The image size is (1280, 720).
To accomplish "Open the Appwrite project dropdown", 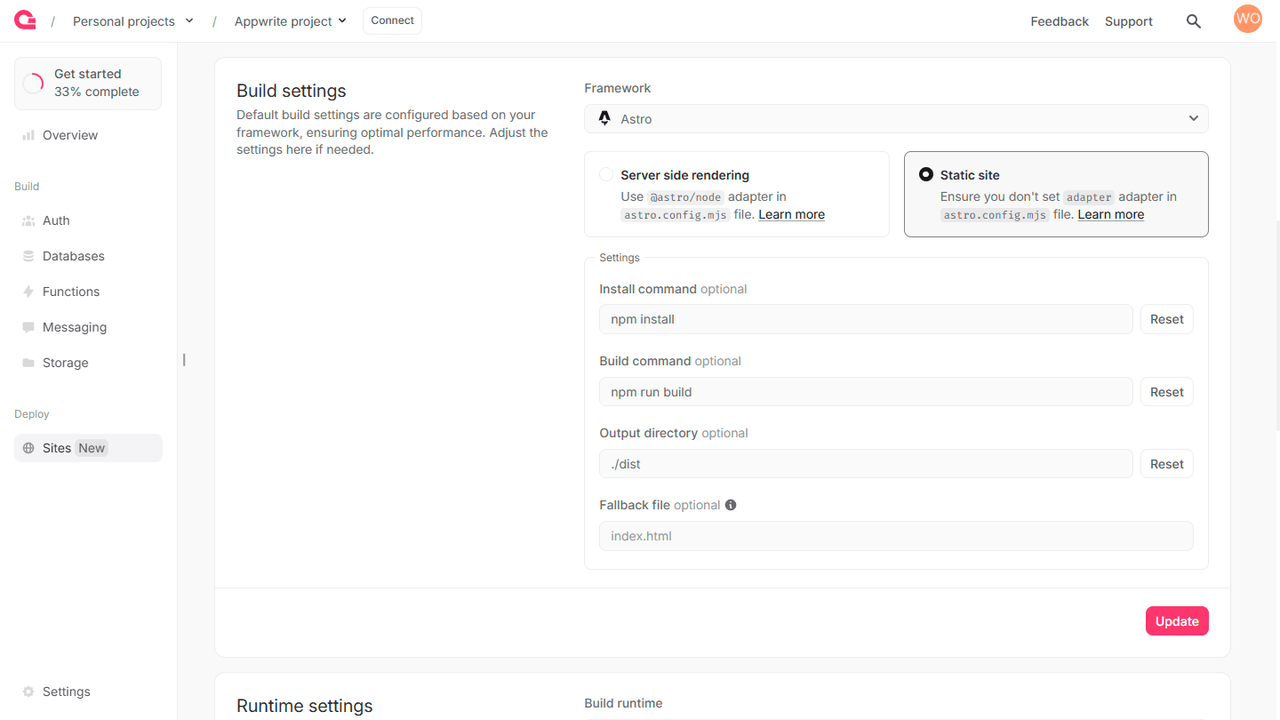I will tap(290, 21).
